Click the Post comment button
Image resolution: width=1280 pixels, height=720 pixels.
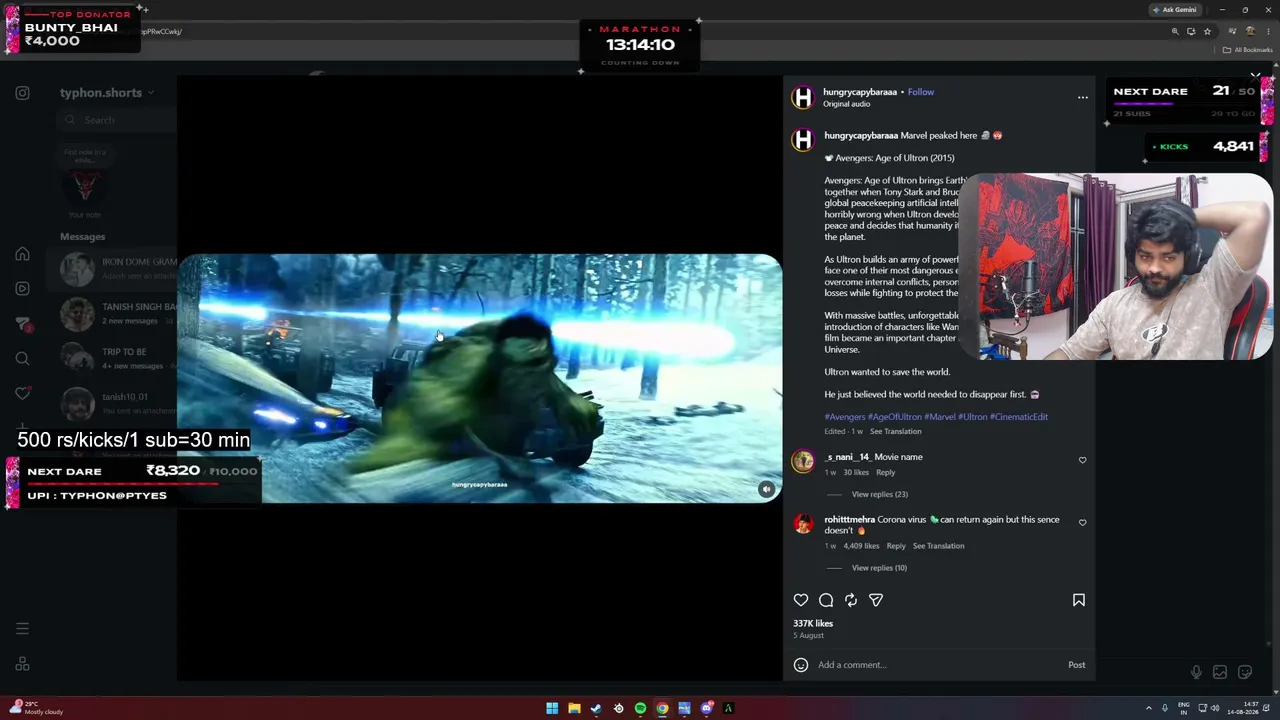click(x=1076, y=665)
